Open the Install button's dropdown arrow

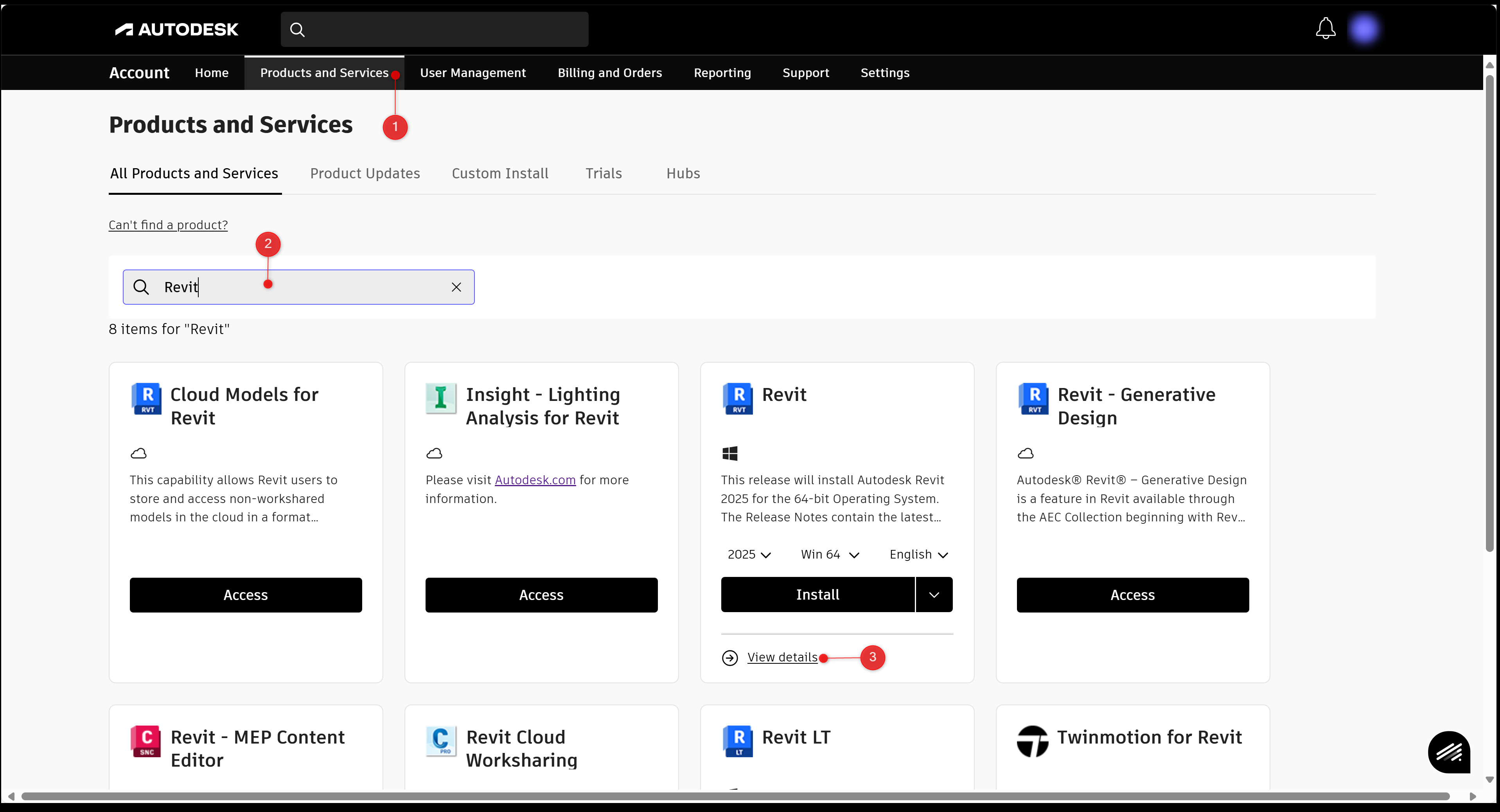pos(934,595)
